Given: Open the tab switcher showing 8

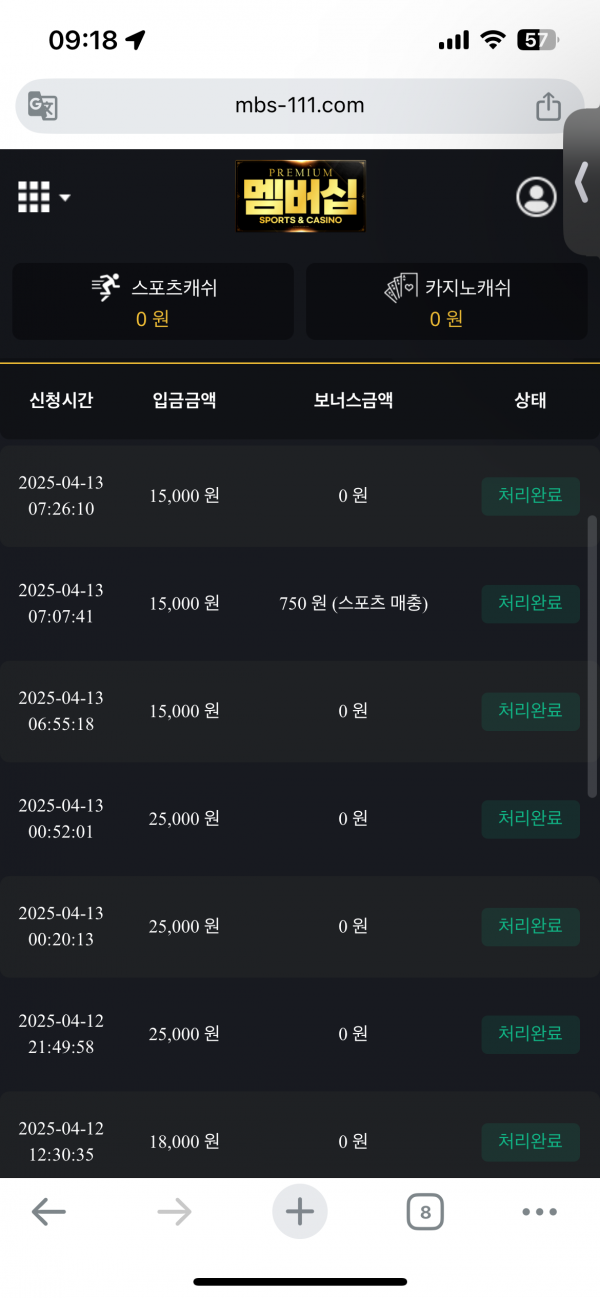Looking at the screenshot, I should [425, 1213].
